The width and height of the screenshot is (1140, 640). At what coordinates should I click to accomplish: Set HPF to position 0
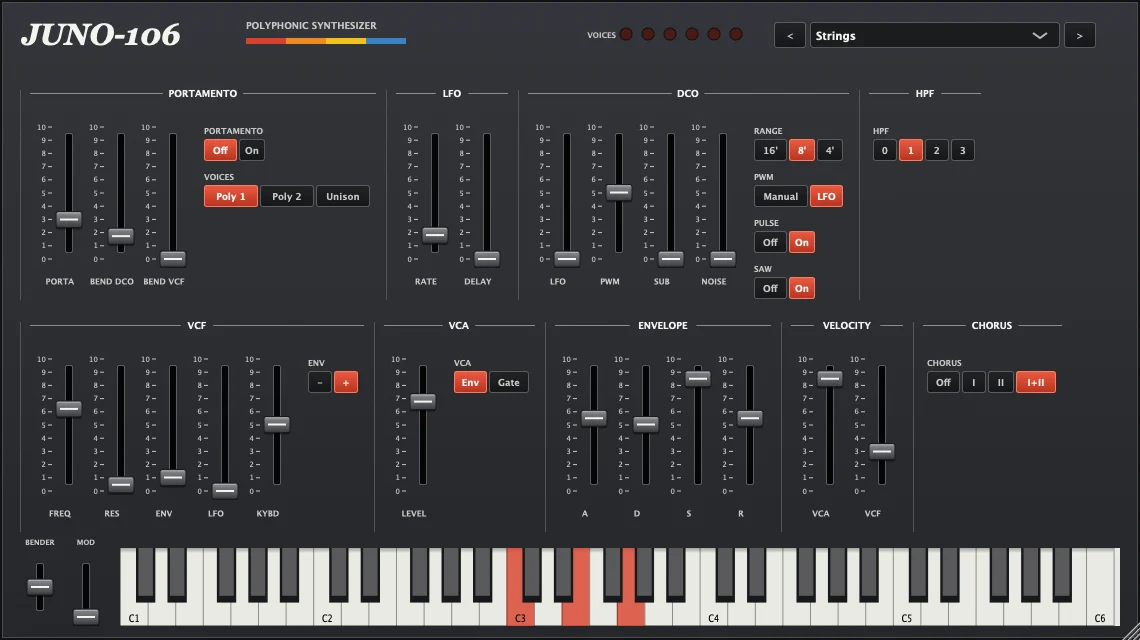click(x=884, y=151)
